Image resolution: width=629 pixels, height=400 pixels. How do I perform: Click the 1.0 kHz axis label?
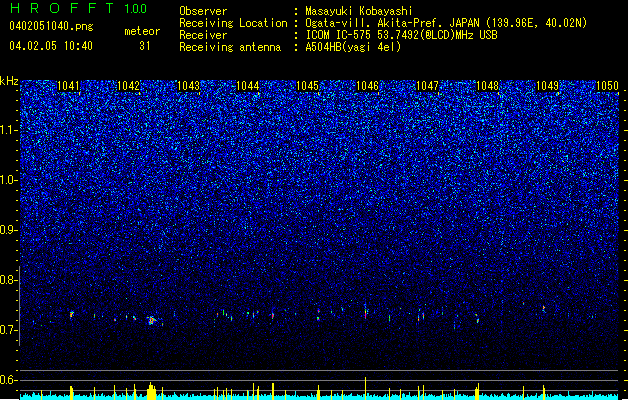pyautogui.click(x=9, y=180)
